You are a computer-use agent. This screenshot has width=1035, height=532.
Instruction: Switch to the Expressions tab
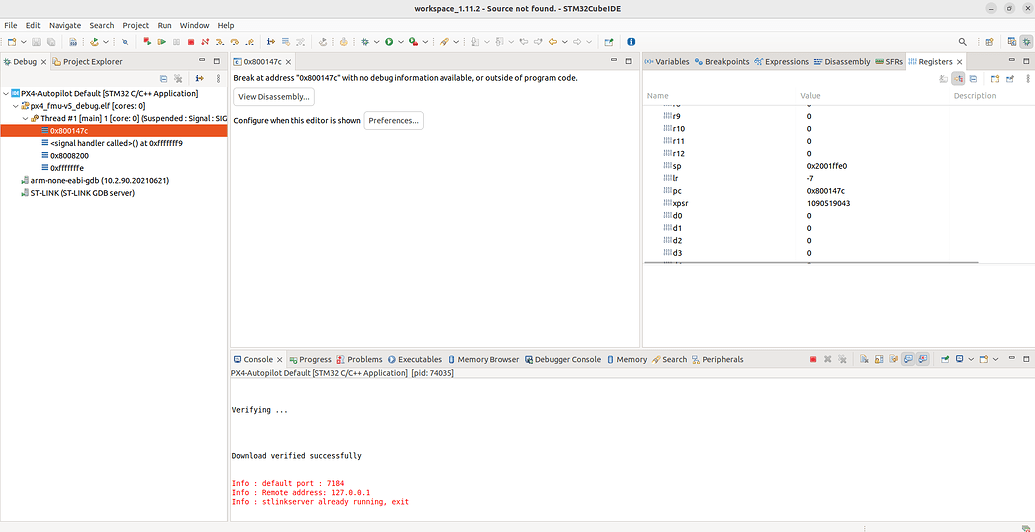(x=782, y=61)
